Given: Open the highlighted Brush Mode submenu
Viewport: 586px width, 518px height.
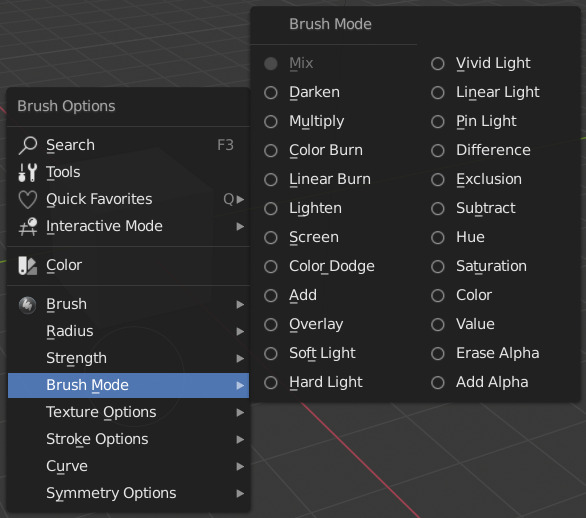Looking at the screenshot, I should [128, 385].
